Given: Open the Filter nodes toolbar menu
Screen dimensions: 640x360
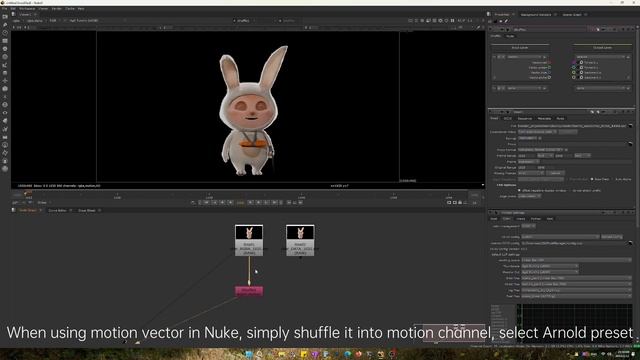Looking at the screenshot, I should tap(5, 57).
